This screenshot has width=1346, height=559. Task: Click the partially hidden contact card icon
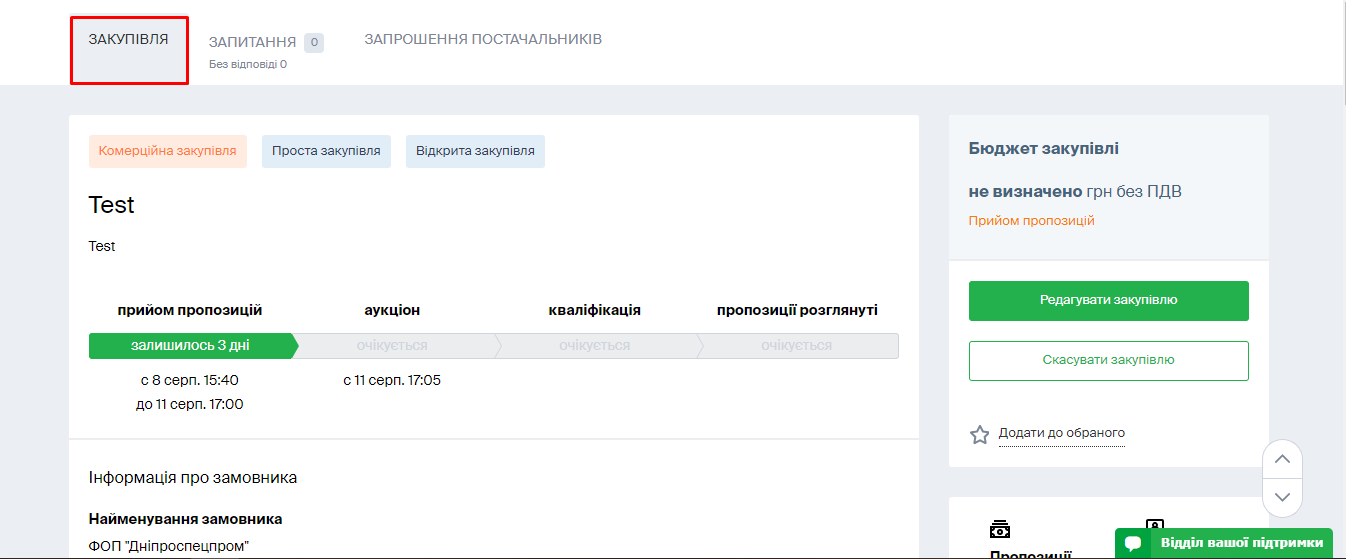tap(1155, 524)
